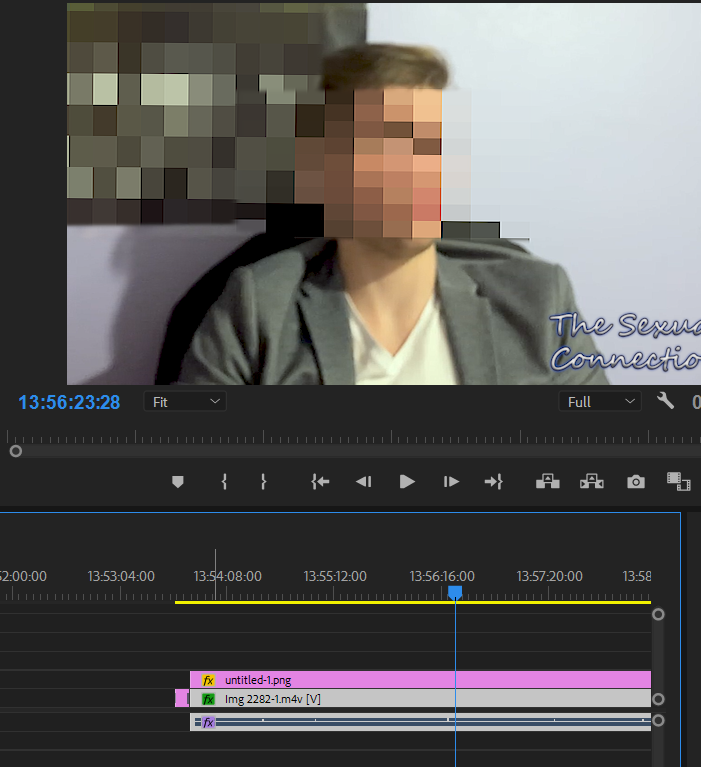Click the yellow render bar above the tracks
The image size is (701, 767).
pos(413,602)
